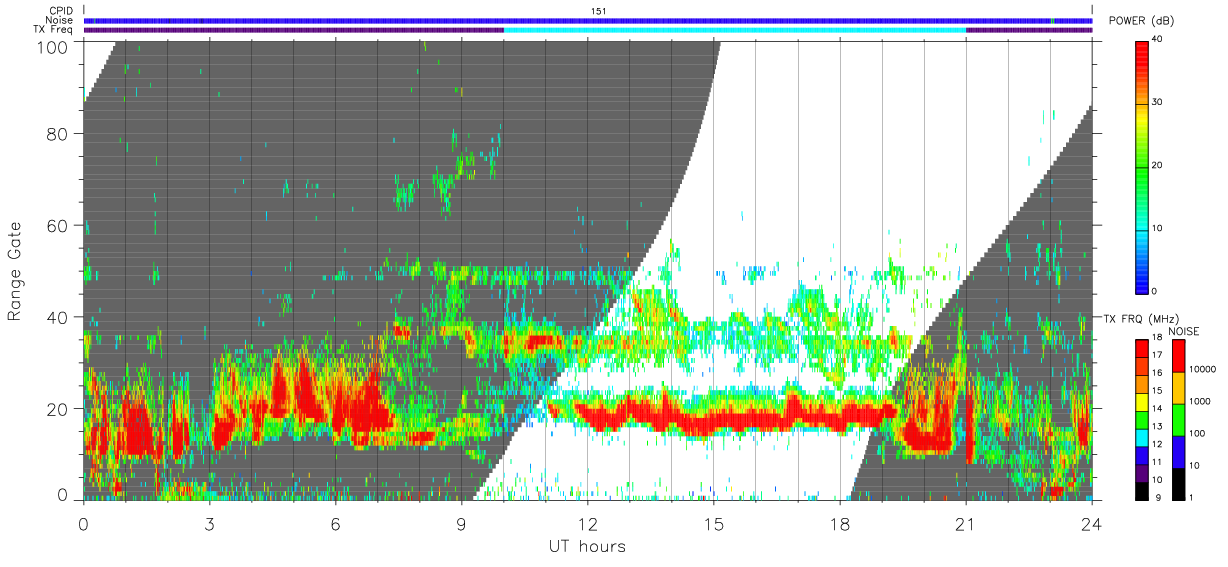Click the purple start segment of the TX Freq bar

click(x=293, y=30)
